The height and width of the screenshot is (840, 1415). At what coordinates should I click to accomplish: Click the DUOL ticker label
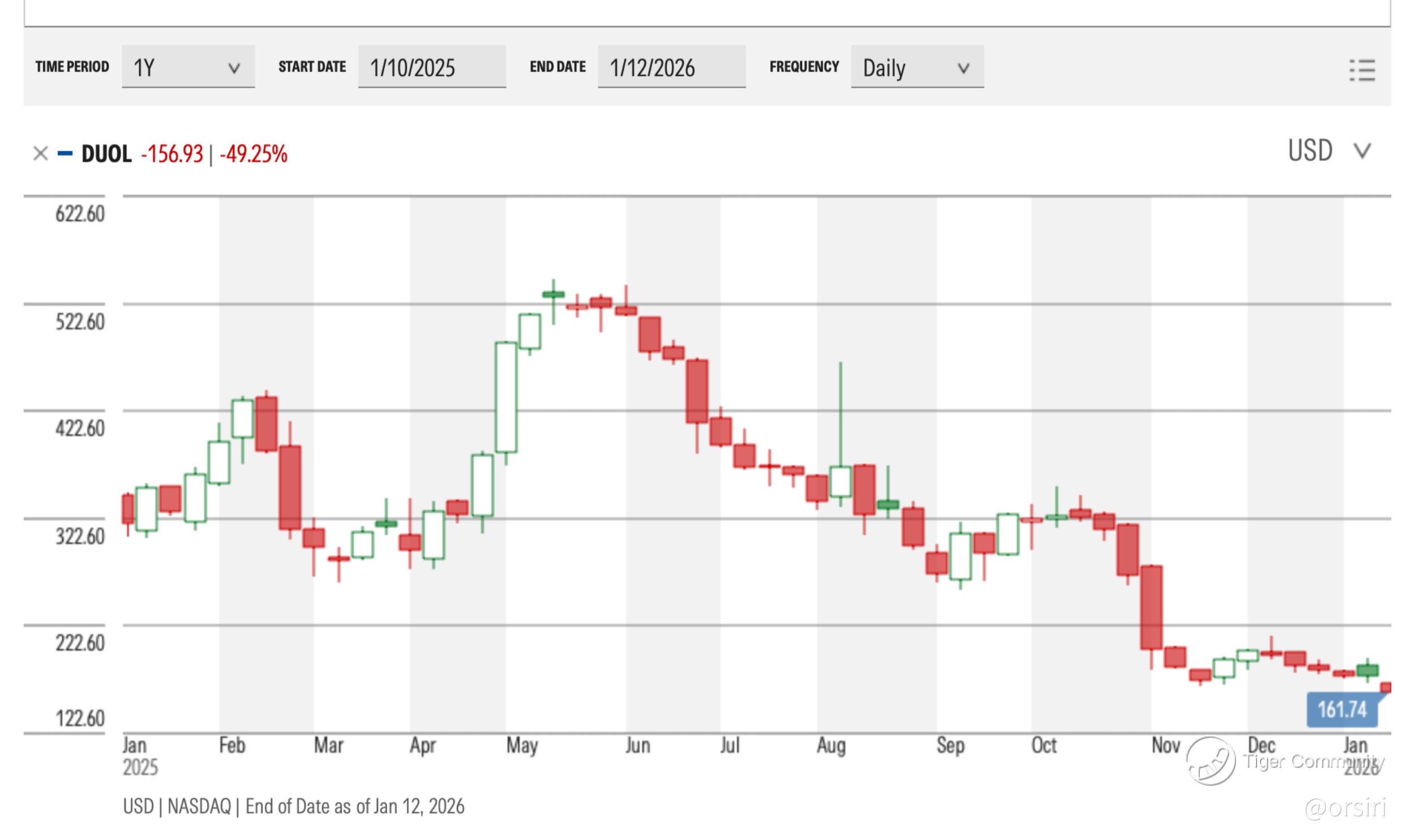(x=106, y=154)
